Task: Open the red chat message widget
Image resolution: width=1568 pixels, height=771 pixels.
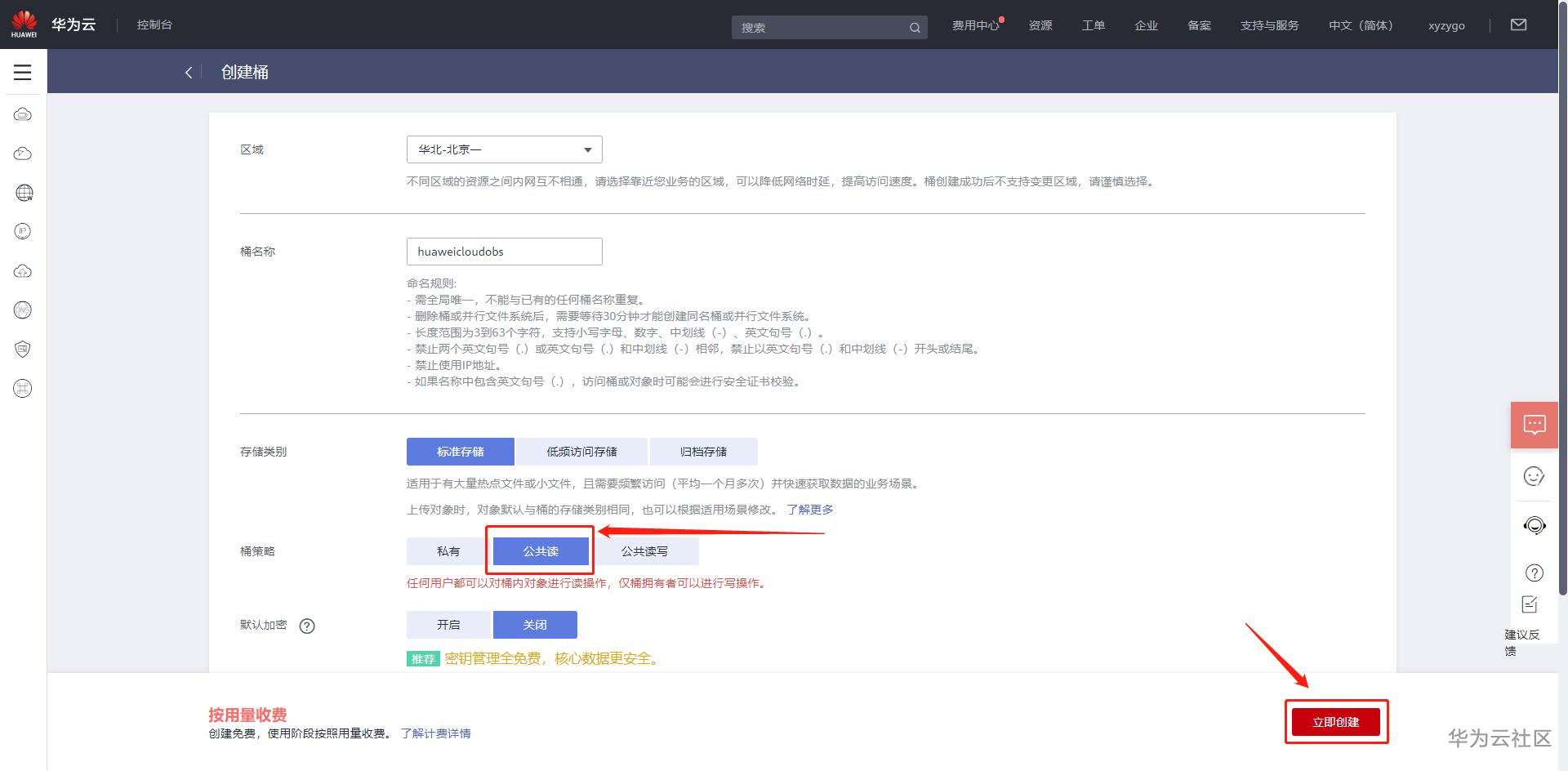Action: pyautogui.click(x=1535, y=425)
